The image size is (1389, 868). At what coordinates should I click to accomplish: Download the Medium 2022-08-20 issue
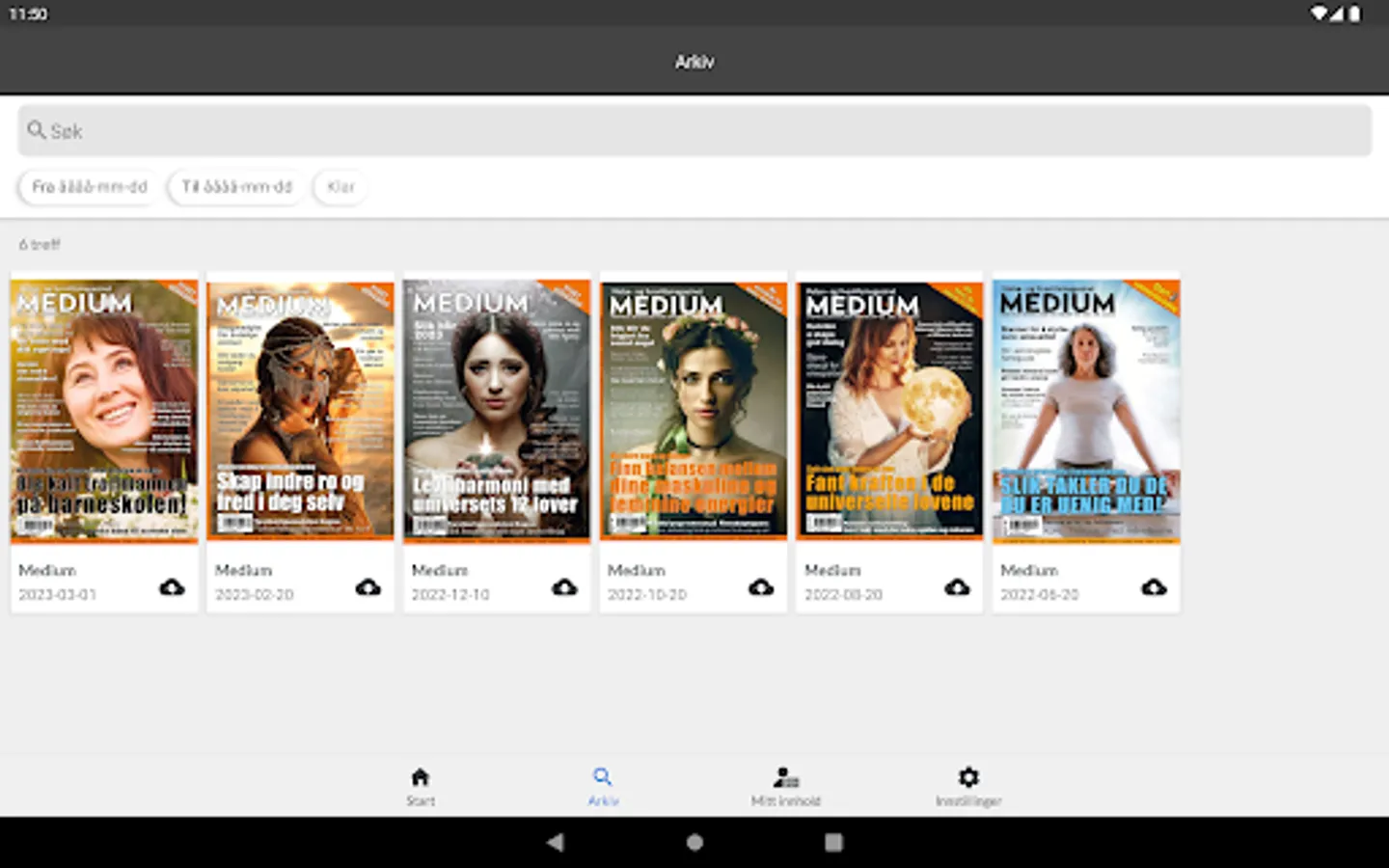point(957,587)
